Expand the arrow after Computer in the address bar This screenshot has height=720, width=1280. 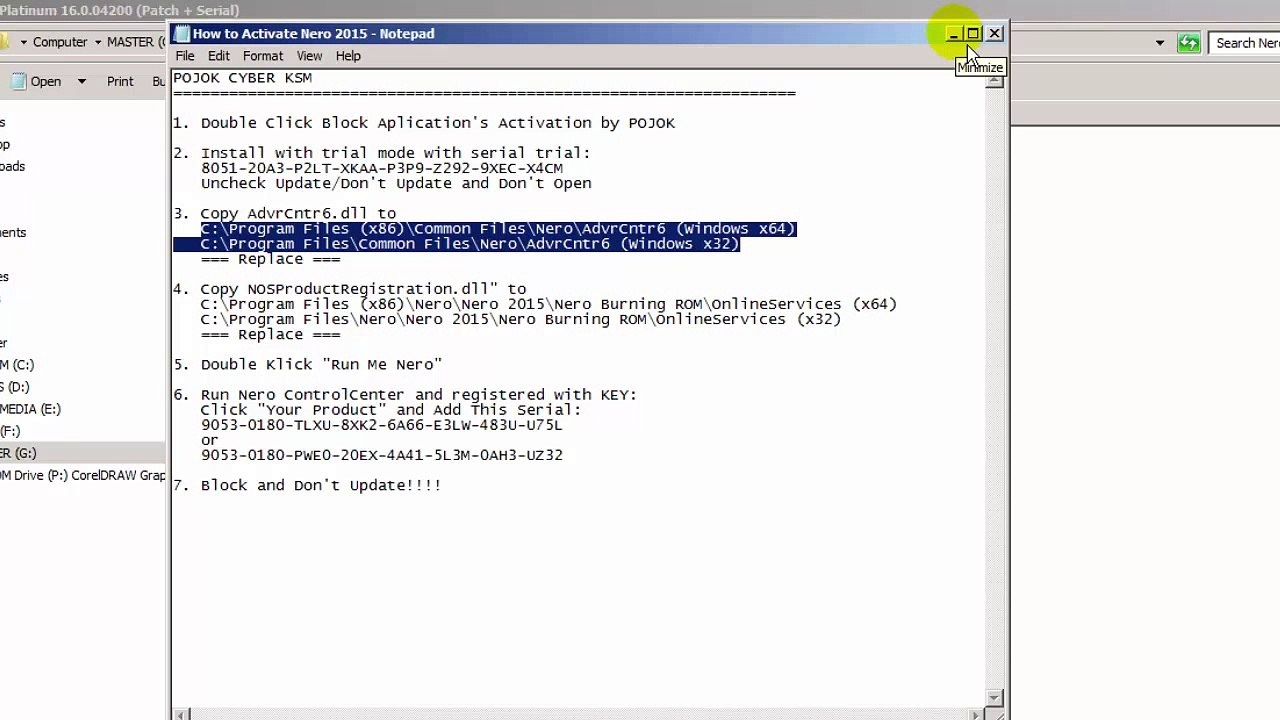pyautogui.click(x=97, y=42)
